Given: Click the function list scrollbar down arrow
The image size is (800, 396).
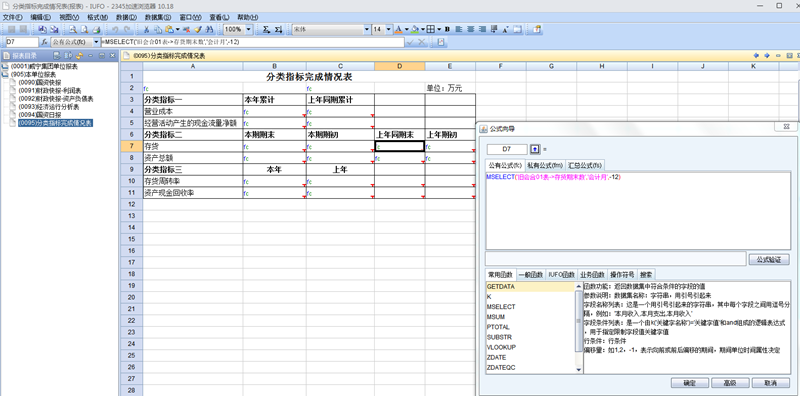Looking at the screenshot, I should 579,369.
